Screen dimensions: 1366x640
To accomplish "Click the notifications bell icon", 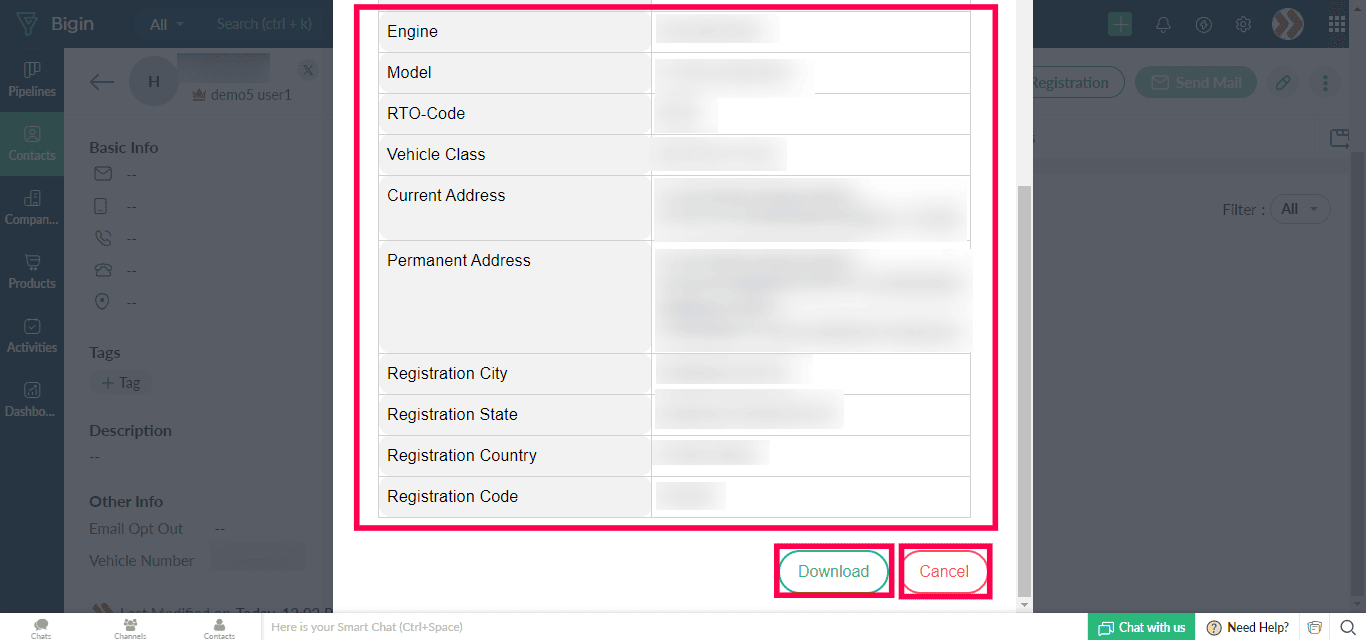I will point(1163,25).
